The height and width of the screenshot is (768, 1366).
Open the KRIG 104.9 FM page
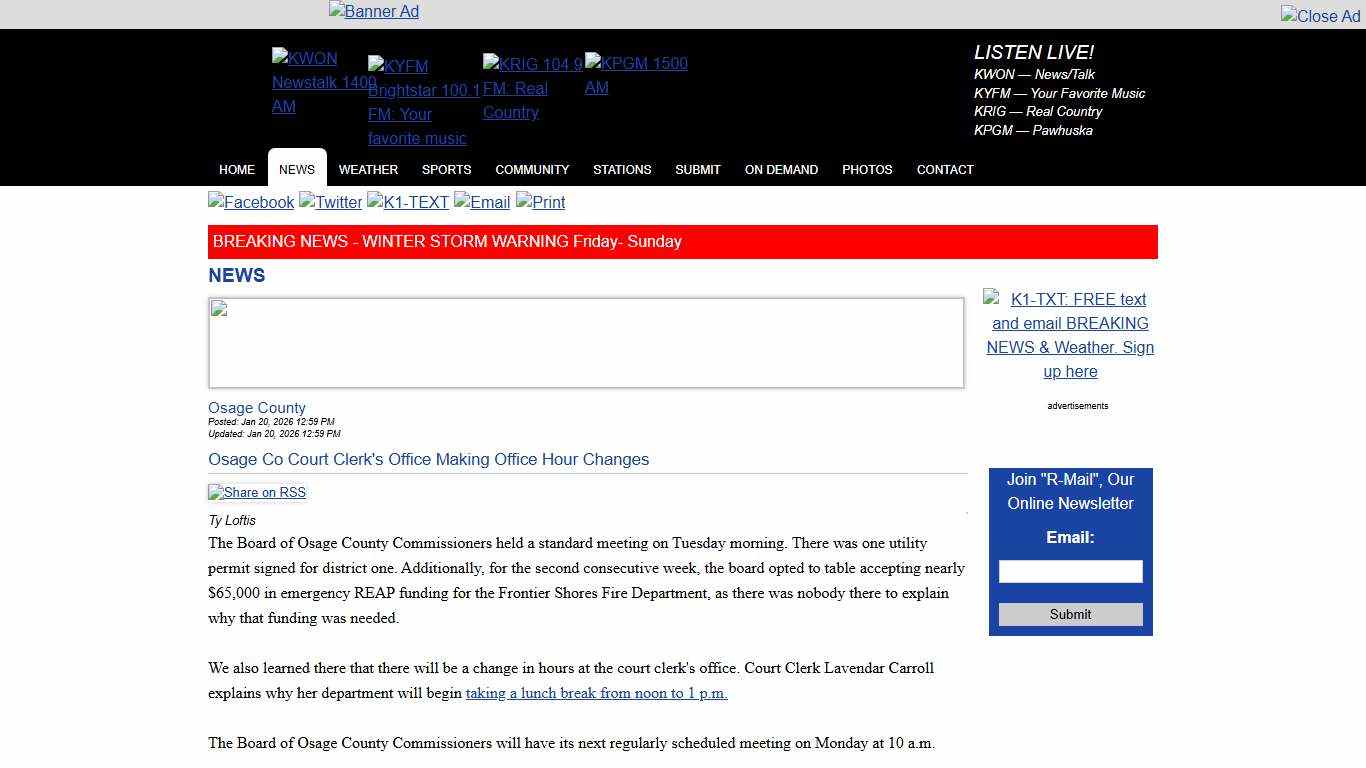pos(532,88)
